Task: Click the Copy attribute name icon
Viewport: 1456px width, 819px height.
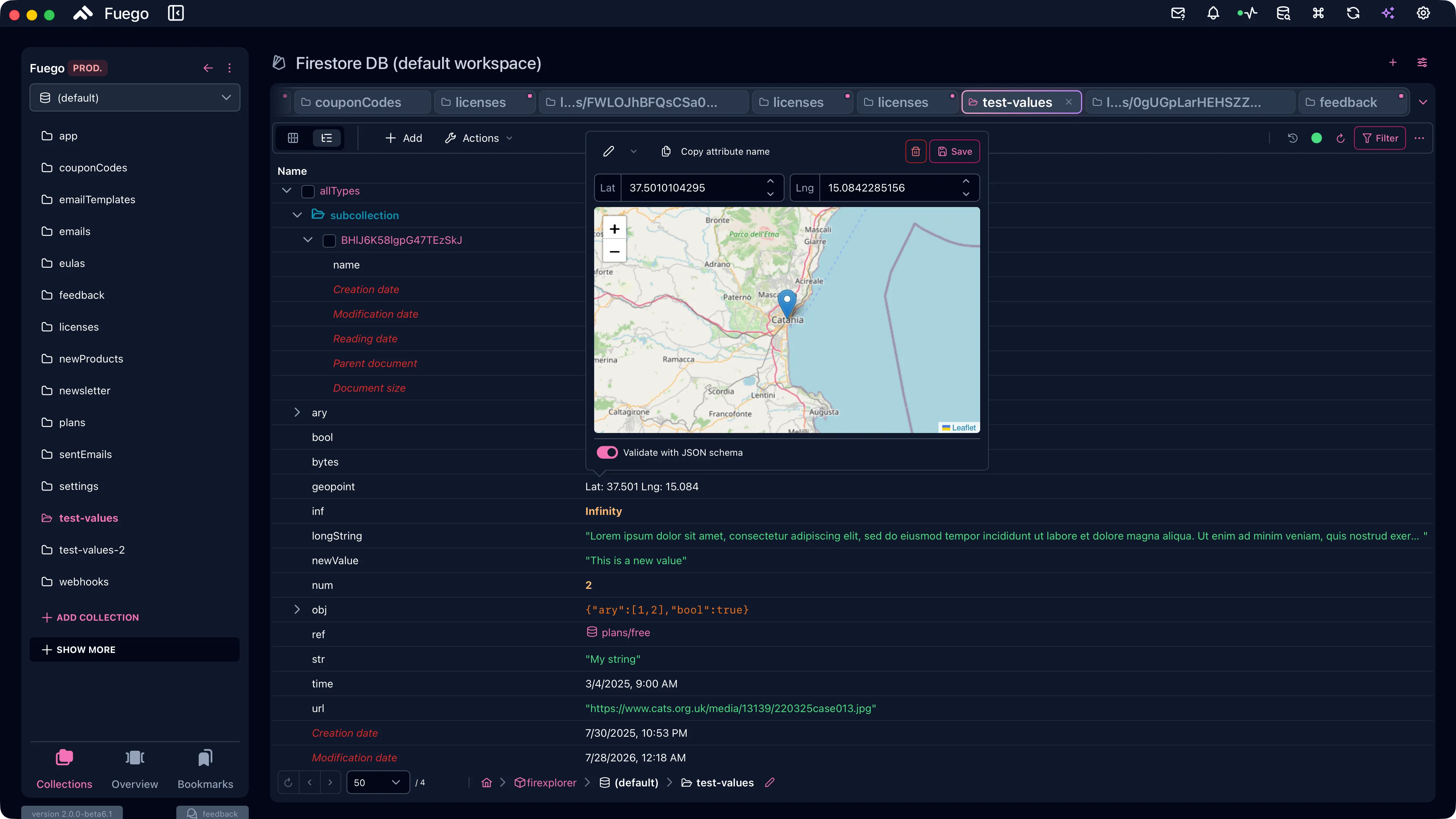Action: pyautogui.click(x=667, y=152)
